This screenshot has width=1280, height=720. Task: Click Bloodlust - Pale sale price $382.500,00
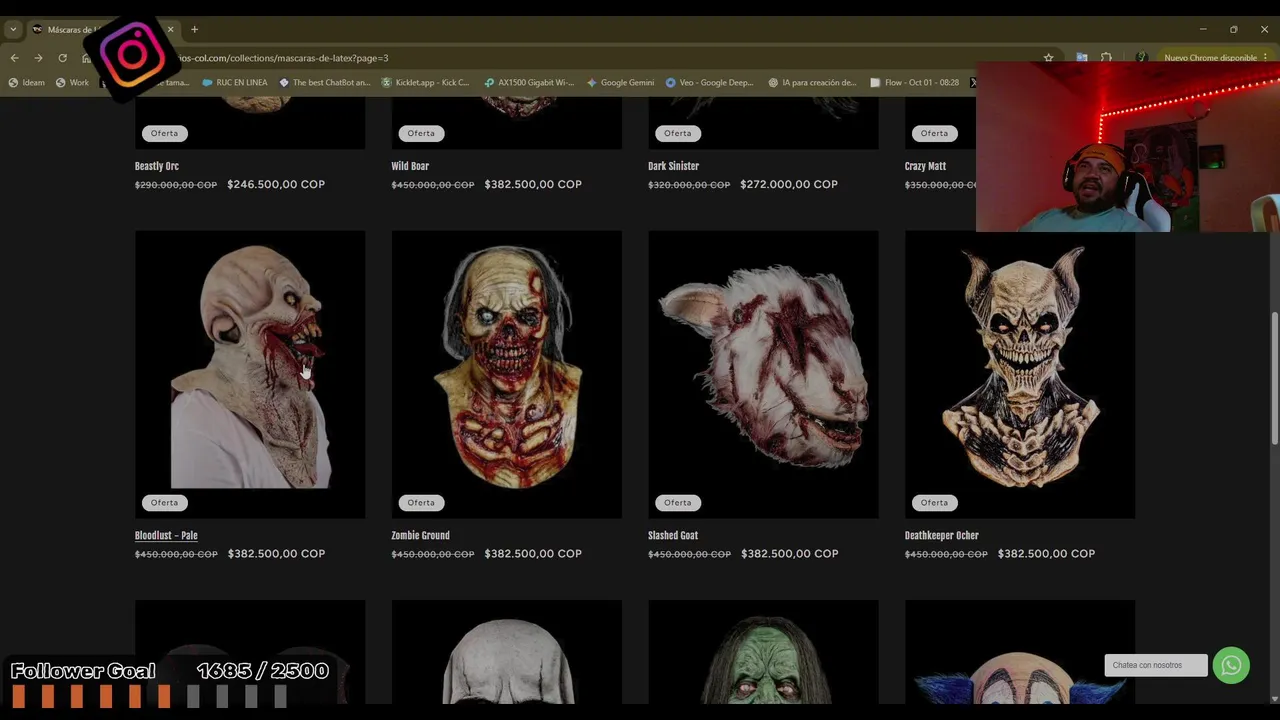pyautogui.click(x=276, y=554)
